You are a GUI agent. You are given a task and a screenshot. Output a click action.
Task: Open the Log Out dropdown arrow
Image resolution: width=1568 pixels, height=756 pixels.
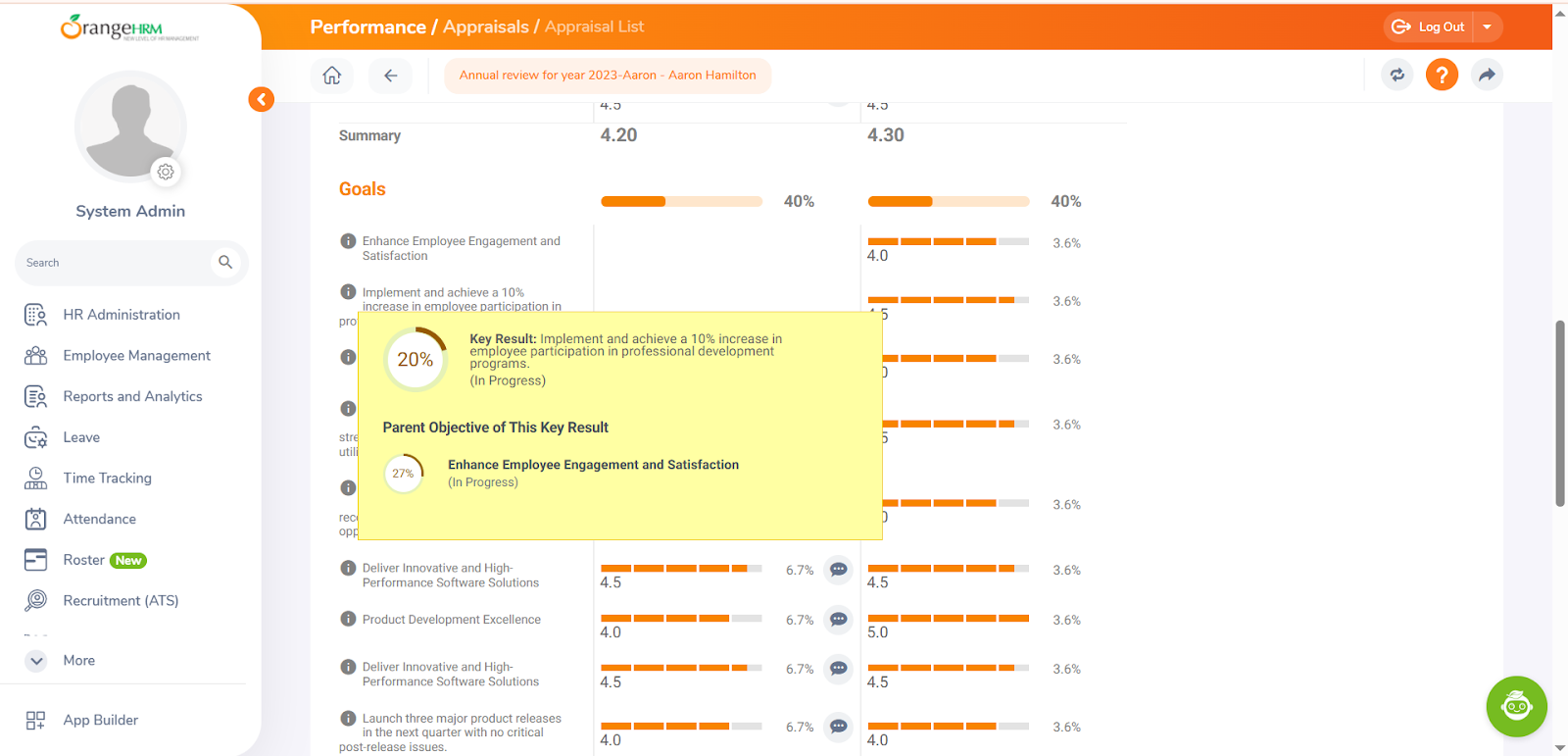(x=1487, y=27)
